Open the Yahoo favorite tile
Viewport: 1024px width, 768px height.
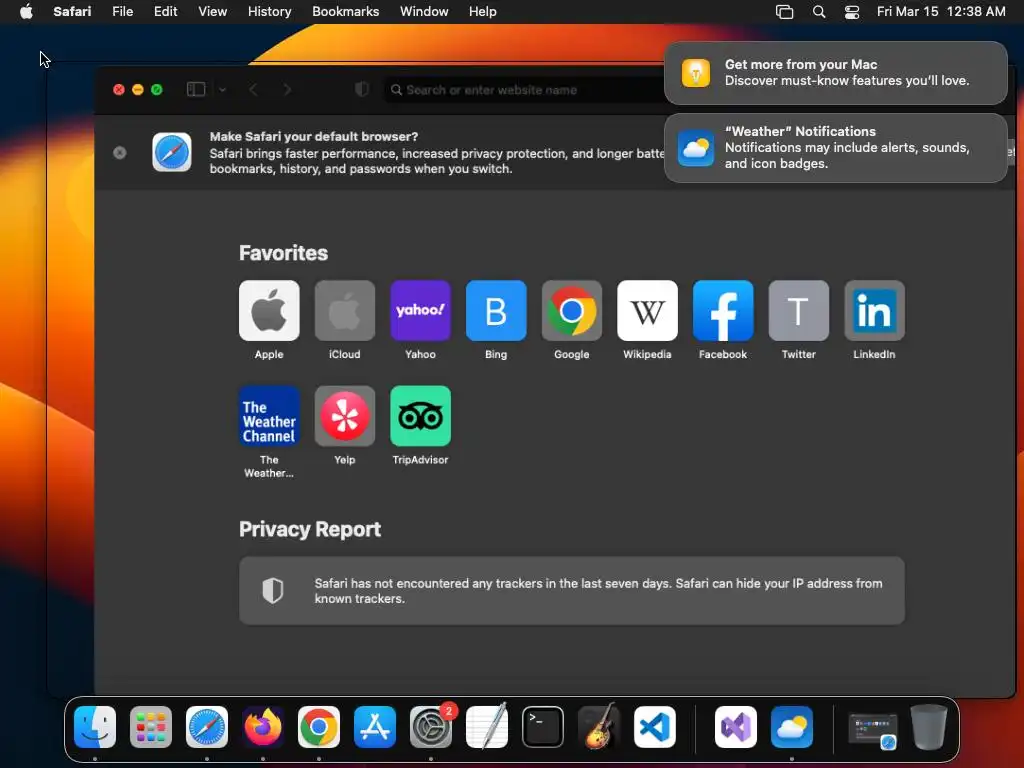pos(421,310)
